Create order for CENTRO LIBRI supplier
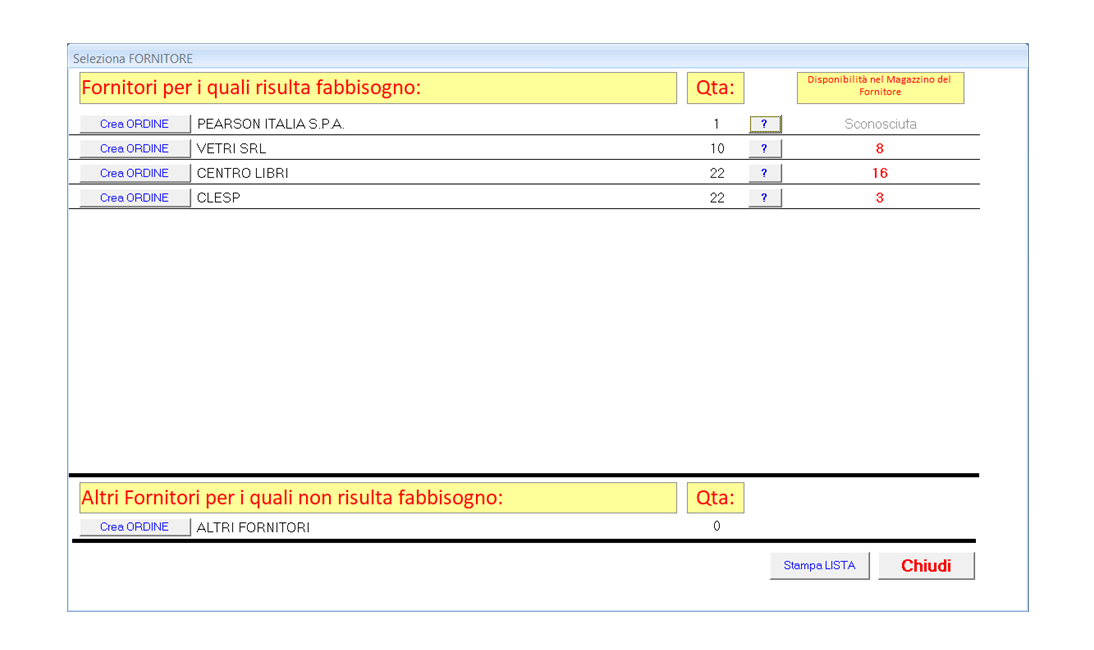The image size is (1094, 650). pos(135,173)
